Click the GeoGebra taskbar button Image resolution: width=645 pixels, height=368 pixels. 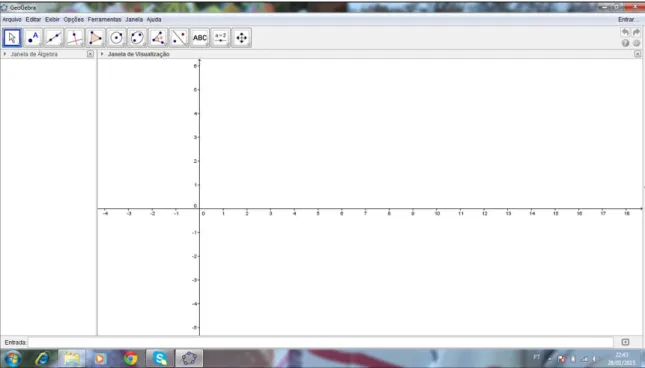point(189,359)
